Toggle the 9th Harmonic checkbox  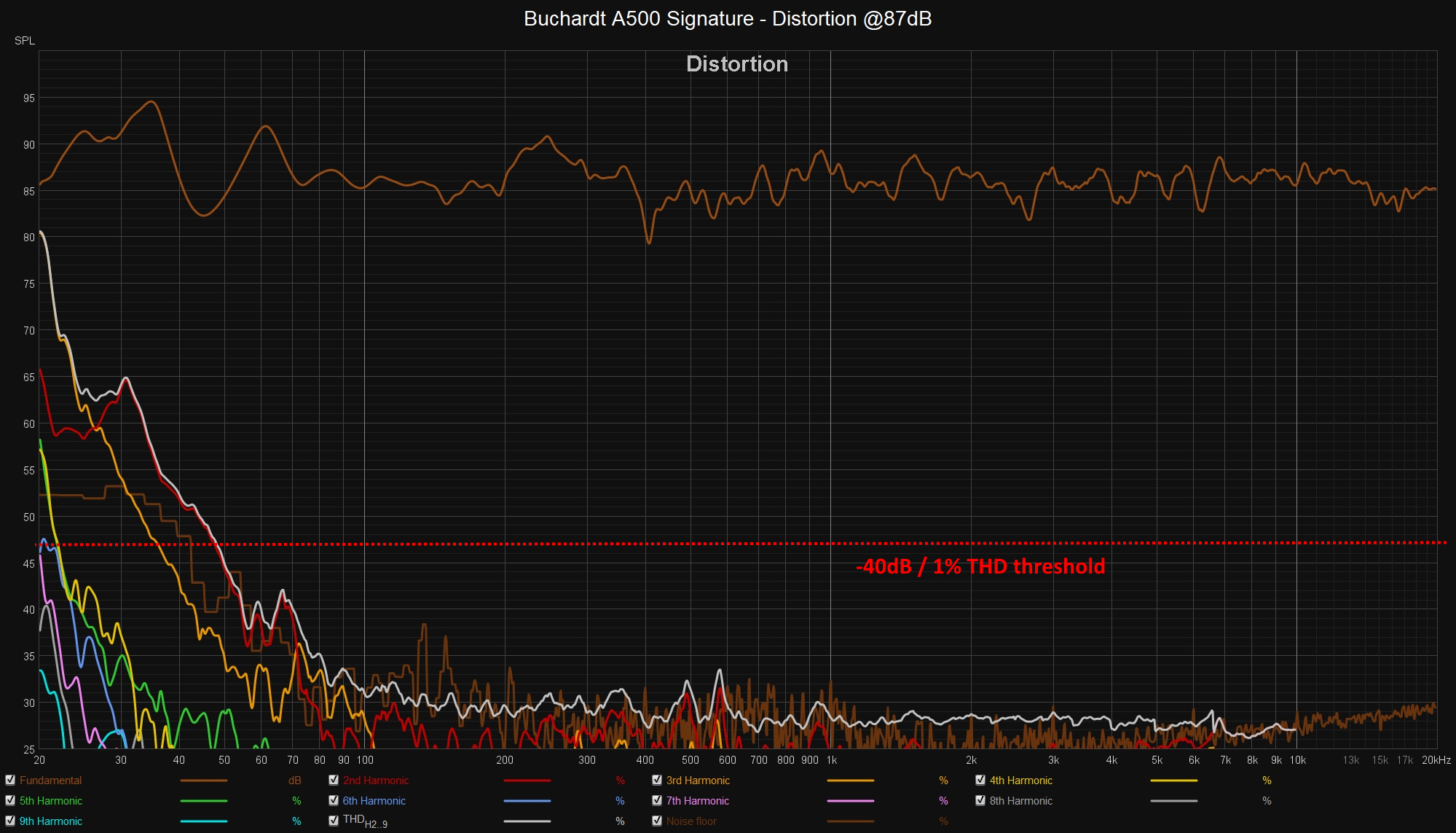[x=10, y=821]
